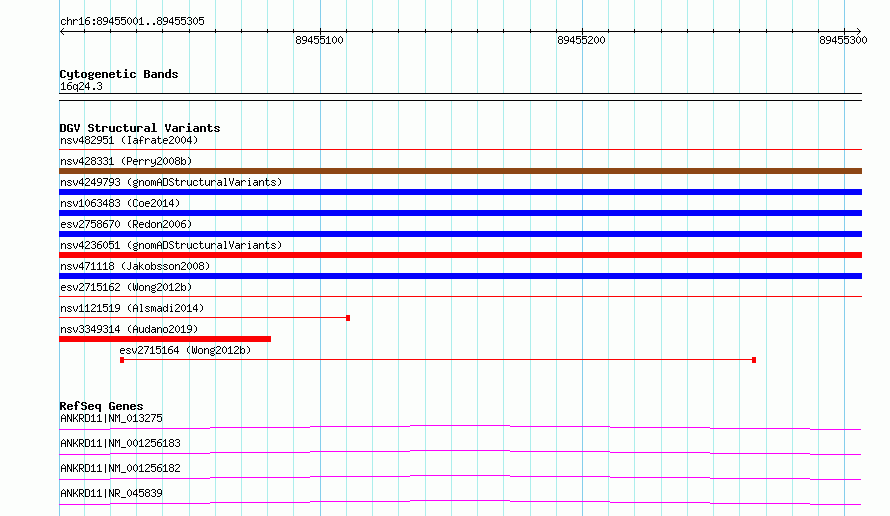Click the chr16:89455001..89455305 region label
This screenshot has height=516, width=890.
coord(132,22)
